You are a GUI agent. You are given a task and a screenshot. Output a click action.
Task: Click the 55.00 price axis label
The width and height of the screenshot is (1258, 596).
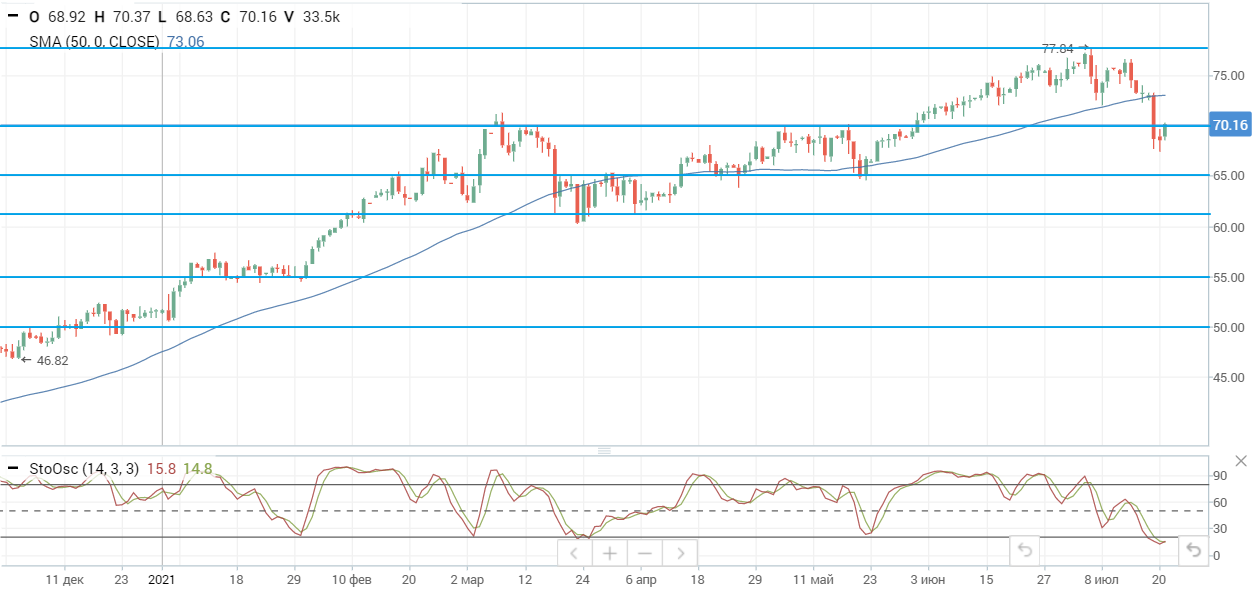click(1229, 277)
